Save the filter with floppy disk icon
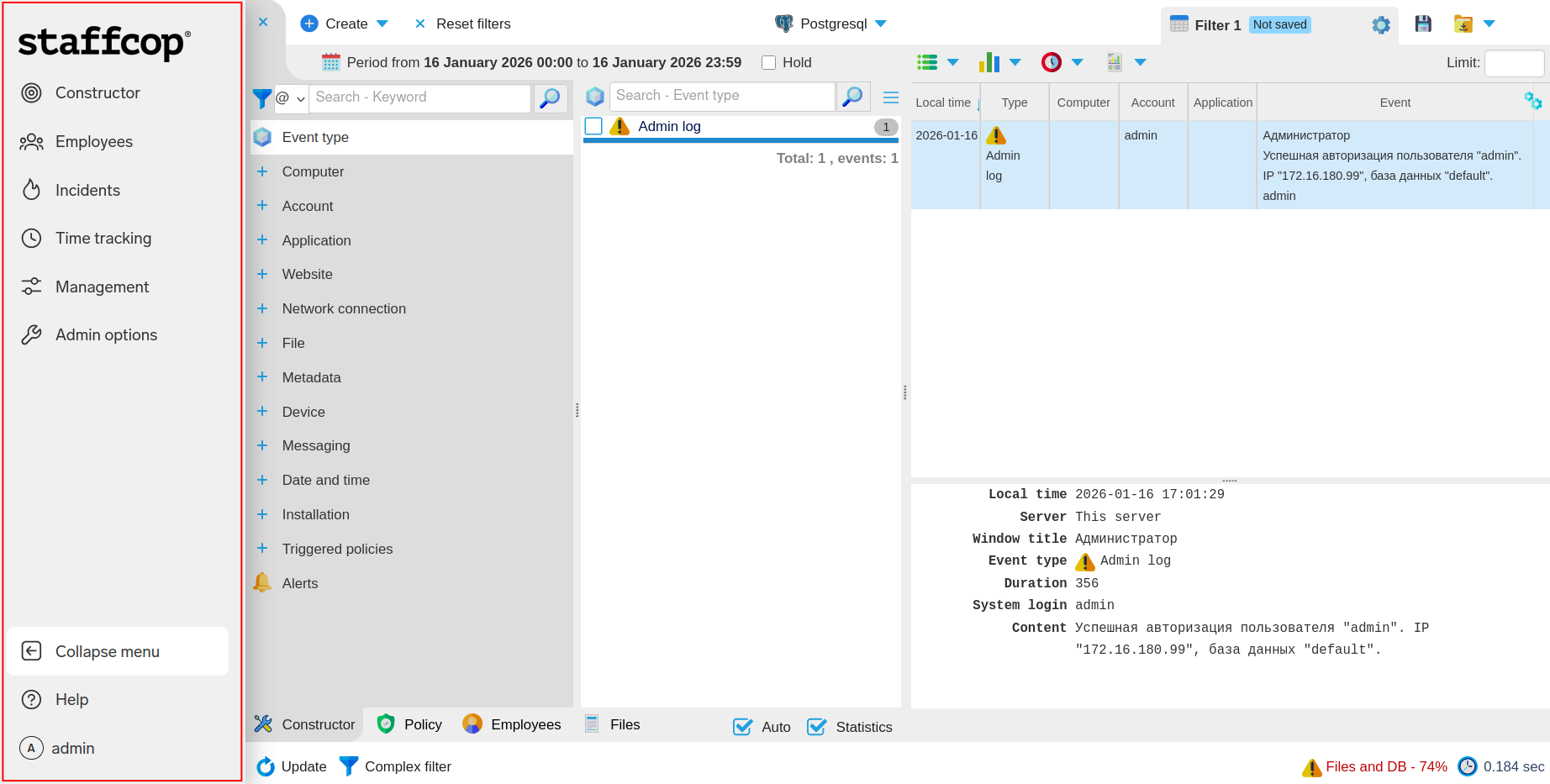Screen dimensions: 1550x784 (1423, 24)
